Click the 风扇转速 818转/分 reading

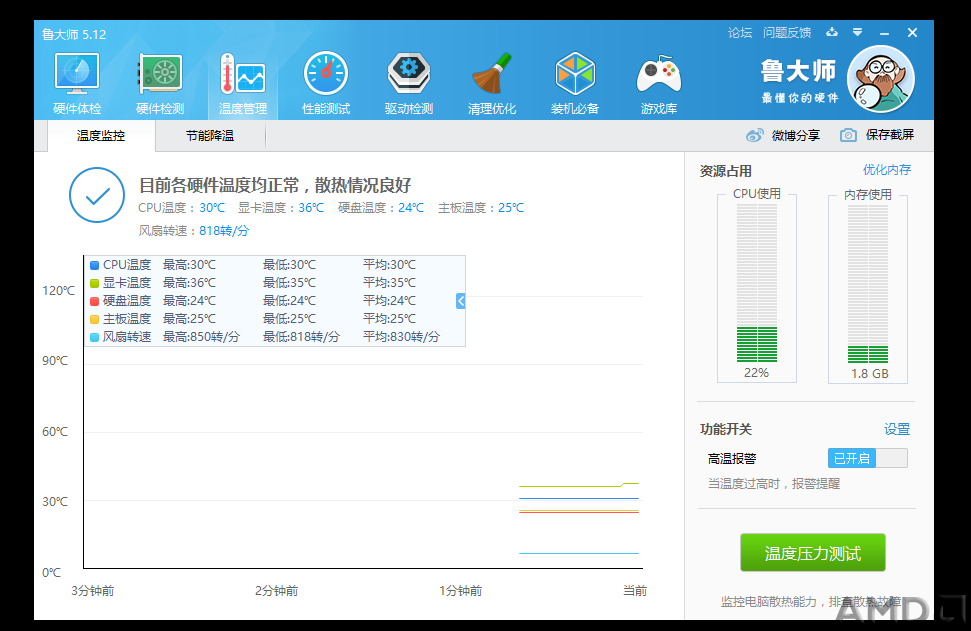pos(194,231)
